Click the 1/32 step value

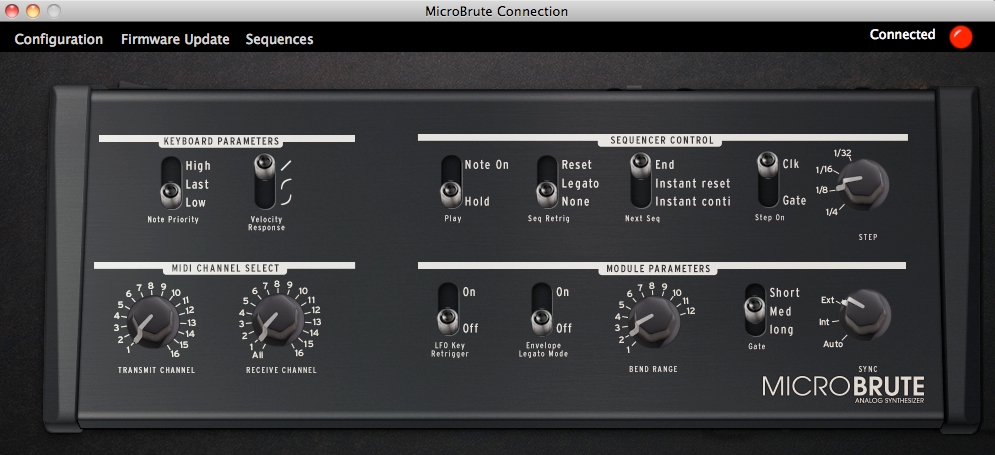pos(843,154)
